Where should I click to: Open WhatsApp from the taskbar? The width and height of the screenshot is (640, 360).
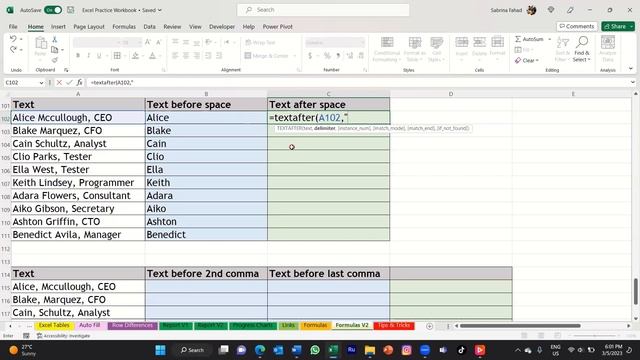(315, 350)
